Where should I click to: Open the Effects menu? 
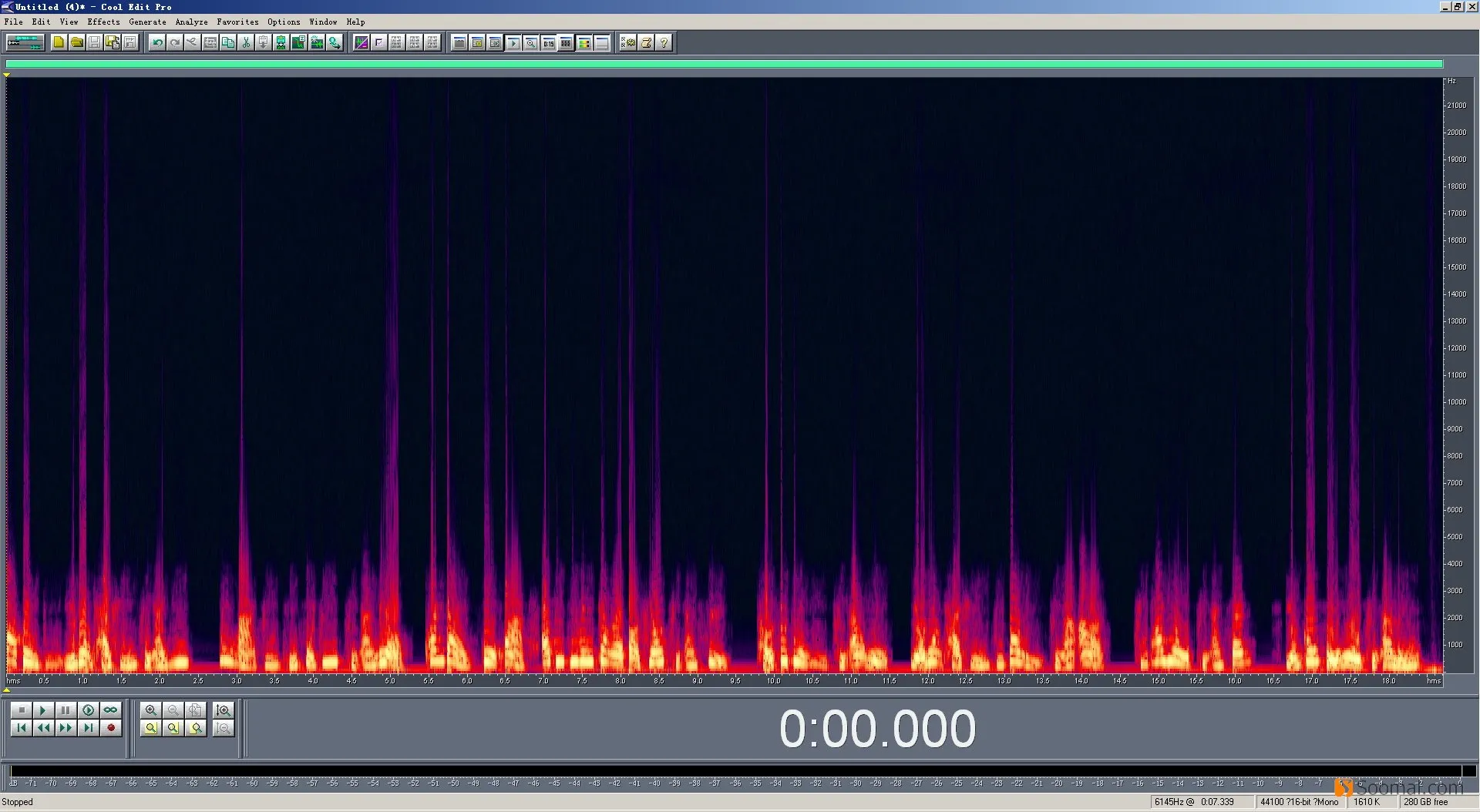(103, 22)
